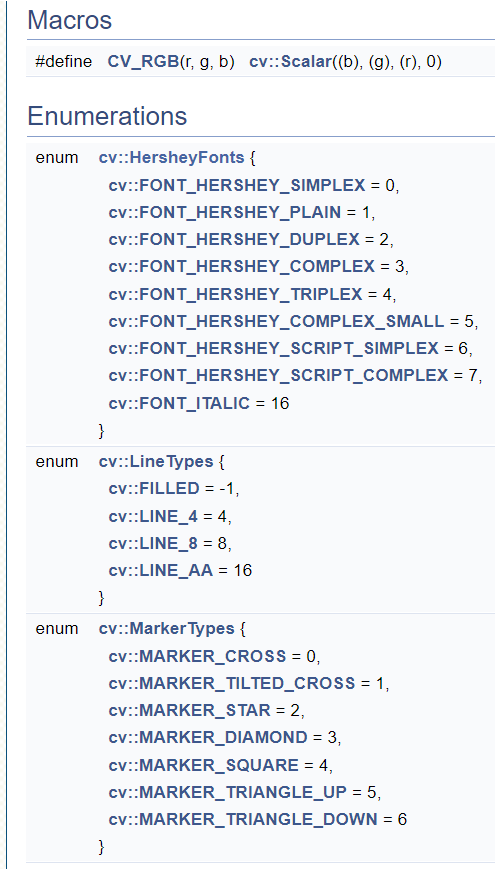Open cv::FONT_HERSHEY_SCRIPT_SIMPLEX link

(274, 348)
